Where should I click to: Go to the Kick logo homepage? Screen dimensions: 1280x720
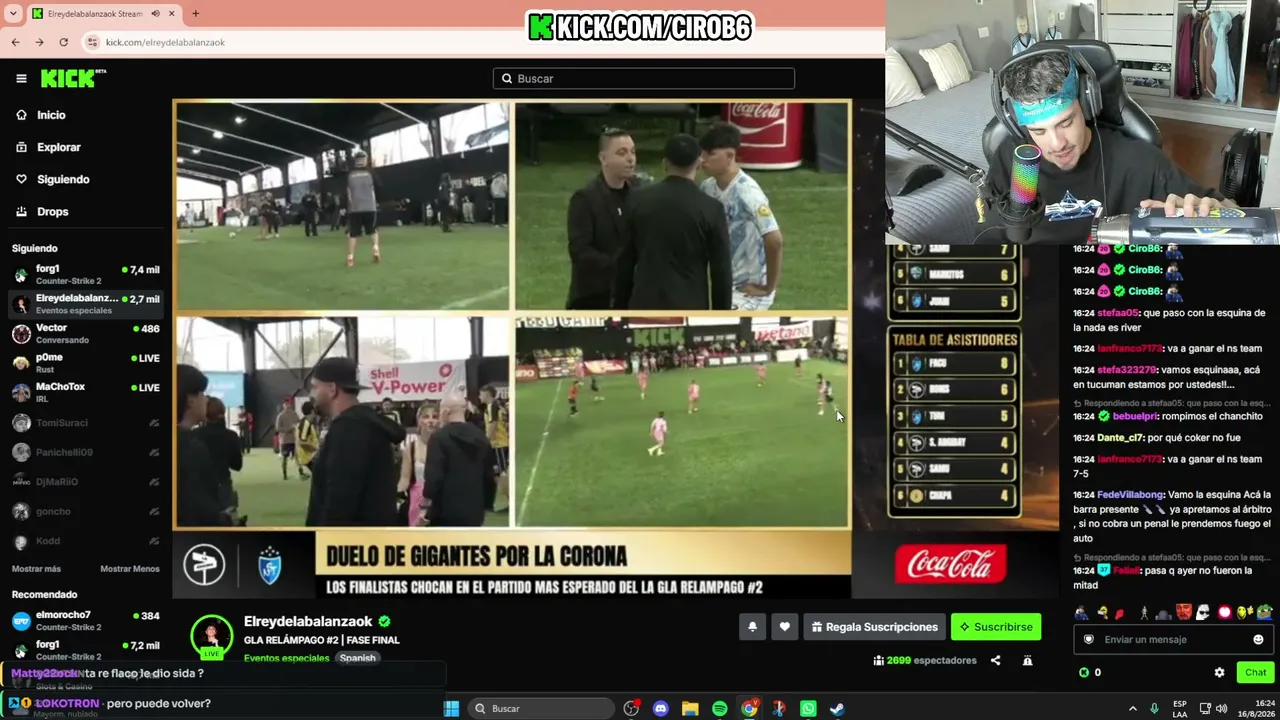[x=73, y=78]
